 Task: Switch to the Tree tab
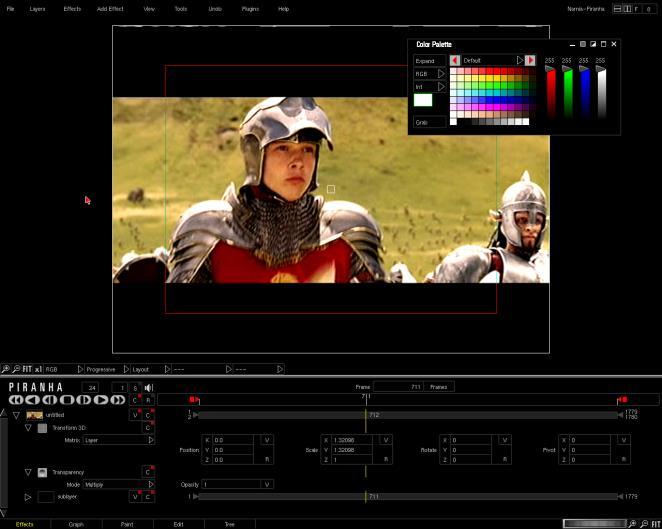pyautogui.click(x=230, y=524)
